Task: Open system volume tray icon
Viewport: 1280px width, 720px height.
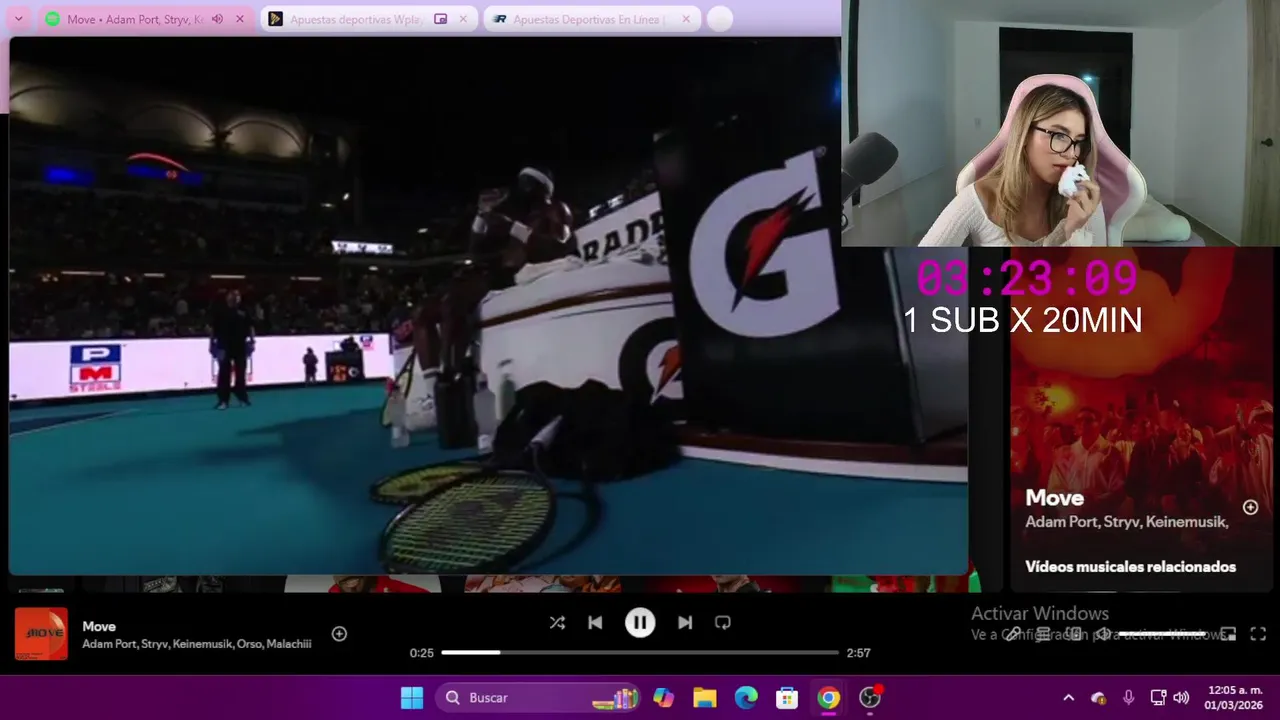Action: point(1181,698)
